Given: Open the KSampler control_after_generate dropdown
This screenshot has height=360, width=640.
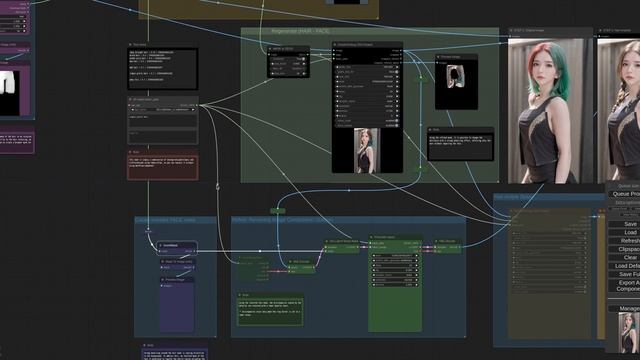Looking at the screenshot, I should (x=395, y=260).
